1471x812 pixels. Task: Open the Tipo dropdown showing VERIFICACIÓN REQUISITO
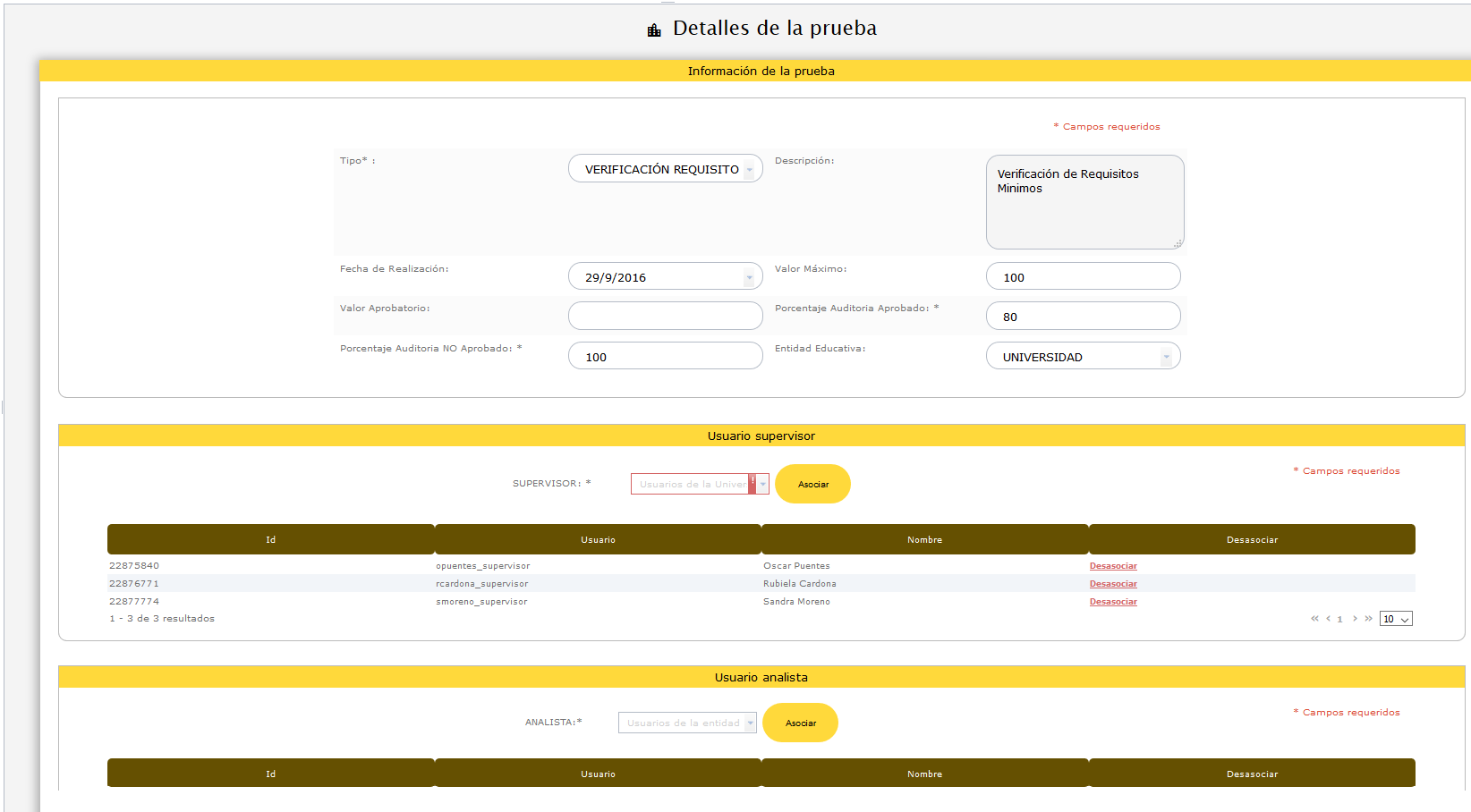[665, 169]
